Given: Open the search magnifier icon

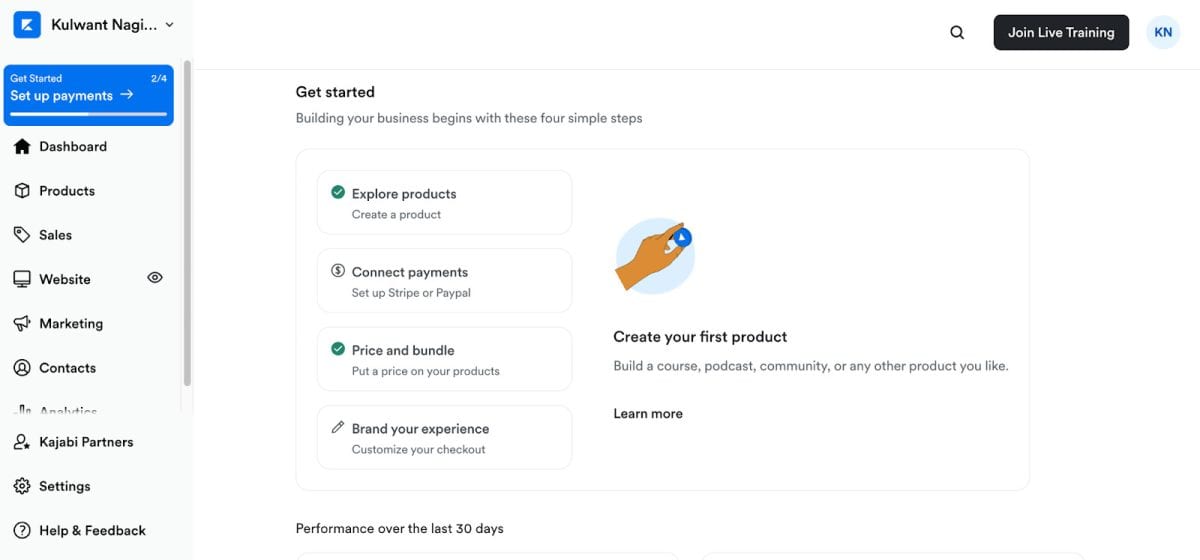Looking at the screenshot, I should pyautogui.click(x=957, y=33).
